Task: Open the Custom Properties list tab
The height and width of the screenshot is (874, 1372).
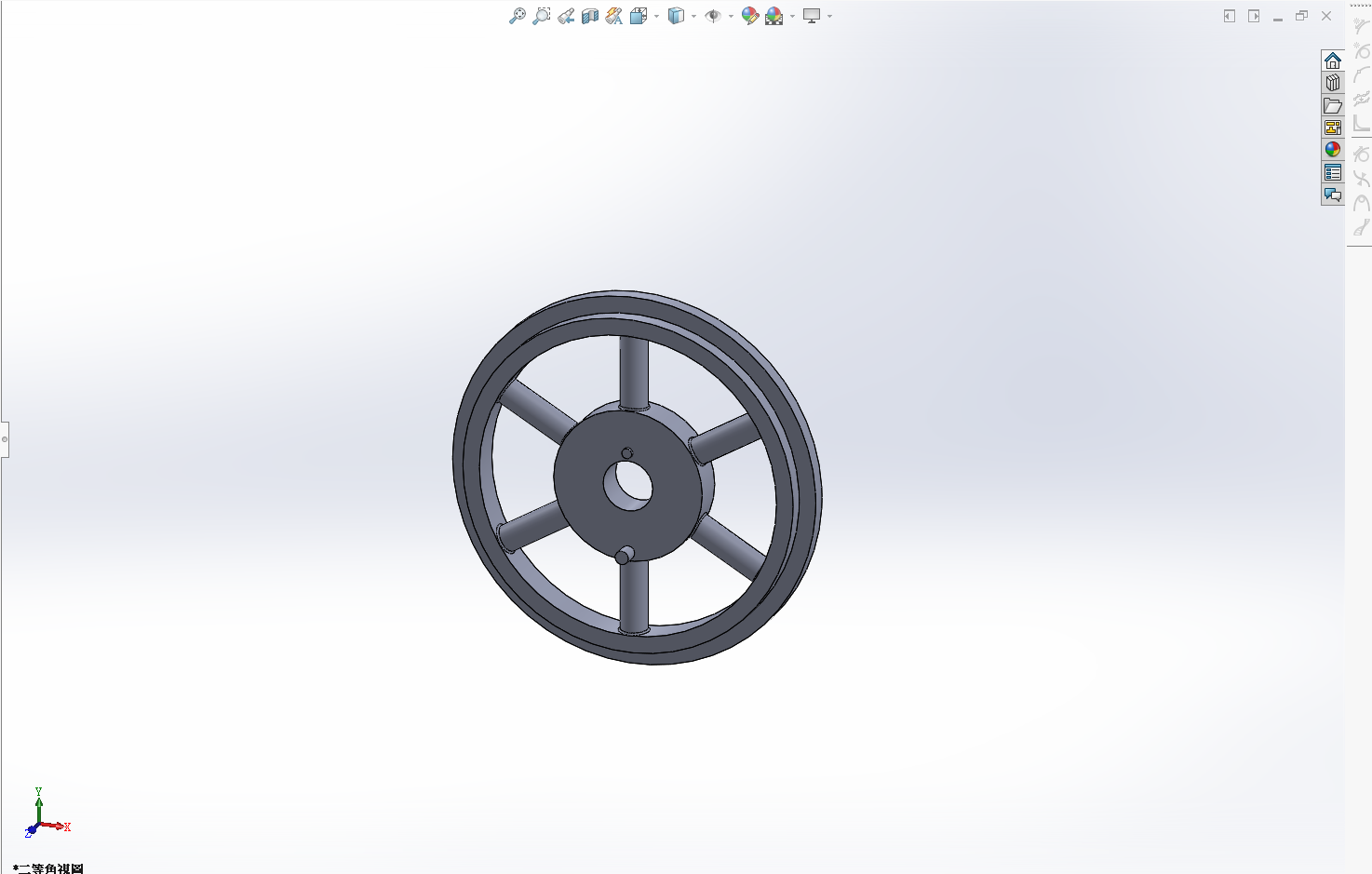Action: point(1333,172)
